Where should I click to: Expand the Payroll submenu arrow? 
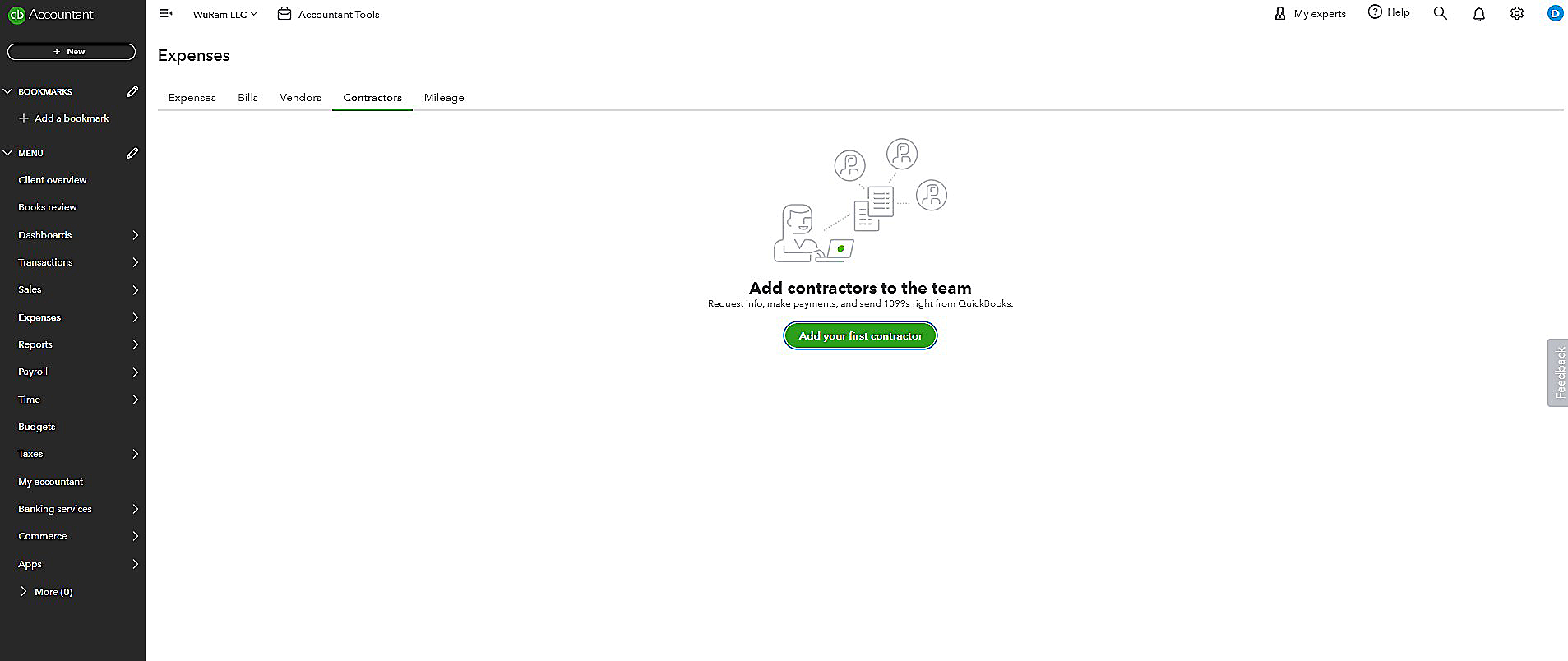(x=135, y=372)
